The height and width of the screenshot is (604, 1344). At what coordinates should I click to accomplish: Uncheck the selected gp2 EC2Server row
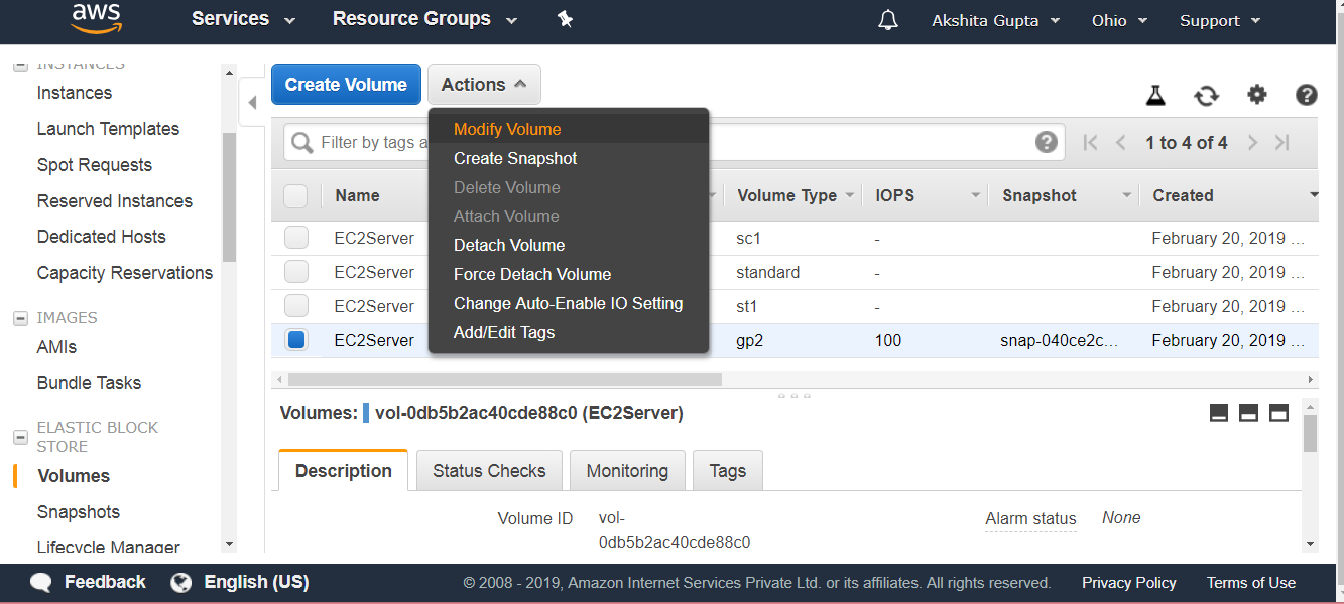click(296, 340)
